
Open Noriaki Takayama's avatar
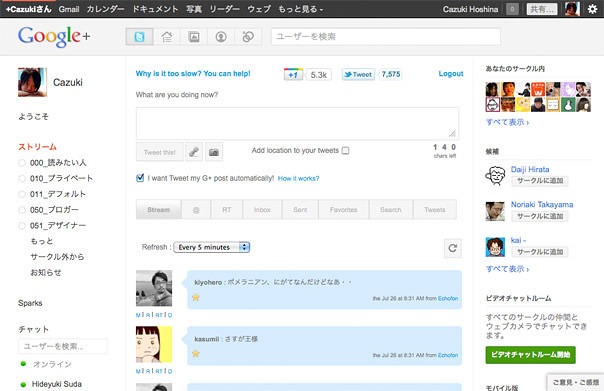pos(495,211)
